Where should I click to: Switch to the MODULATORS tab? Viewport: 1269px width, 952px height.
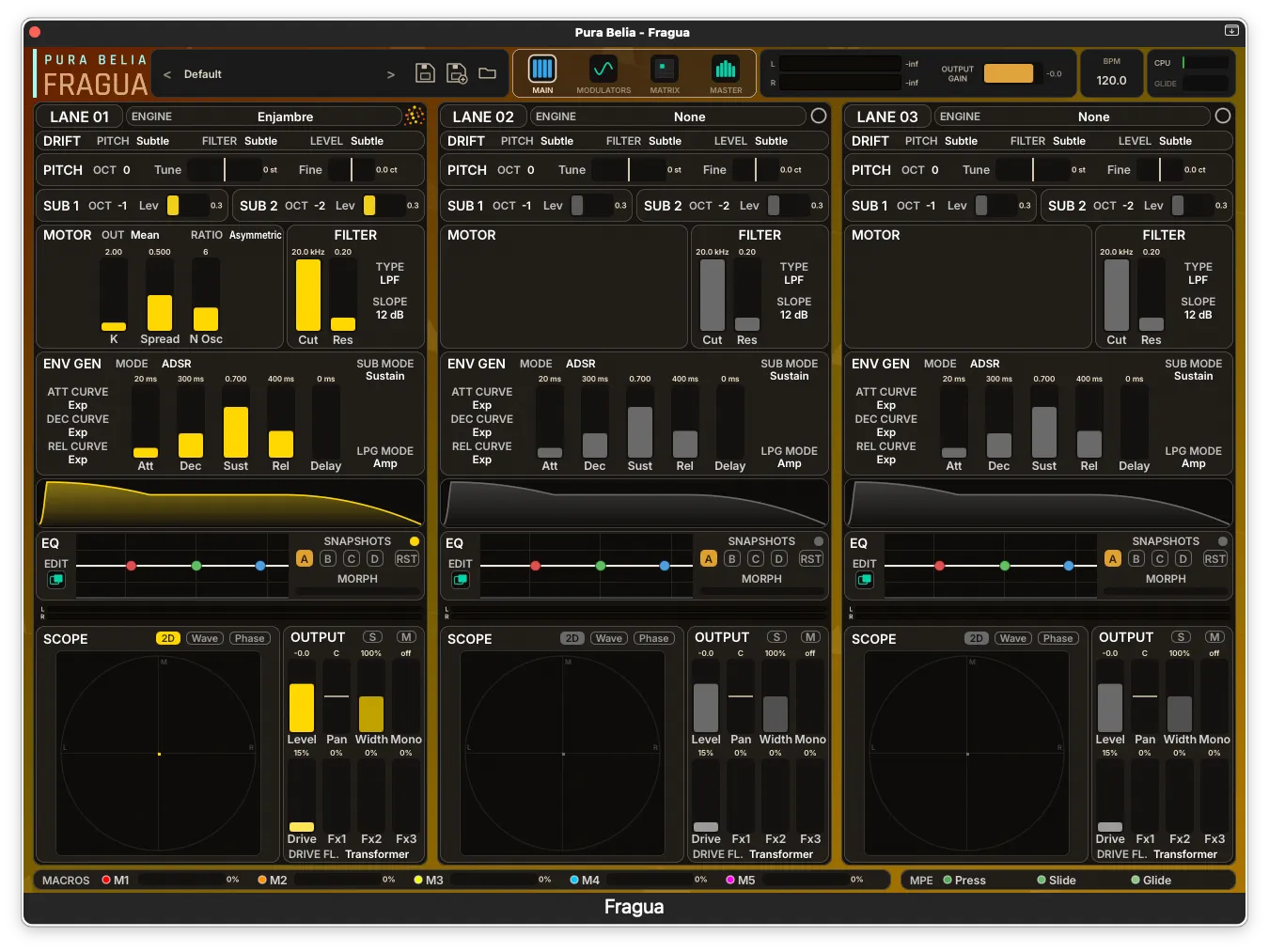[x=603, y=73]
